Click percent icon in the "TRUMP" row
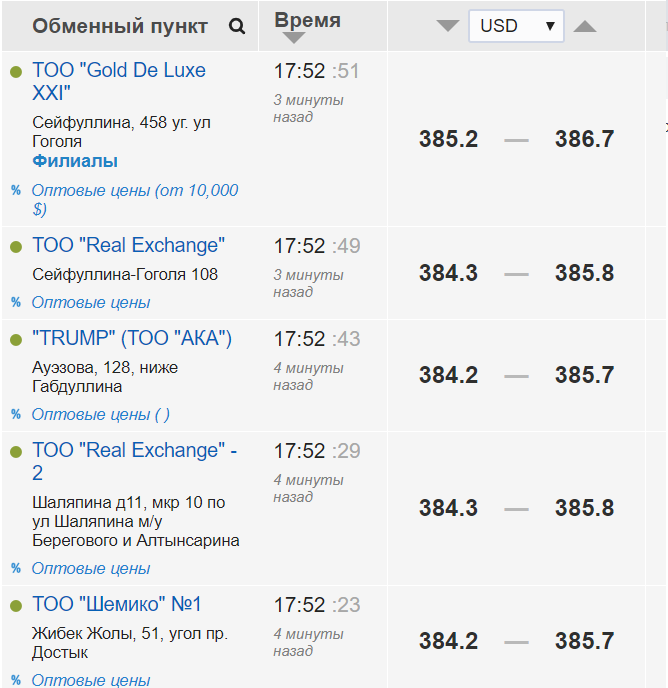The image size is (668, 688). (15, 414)
